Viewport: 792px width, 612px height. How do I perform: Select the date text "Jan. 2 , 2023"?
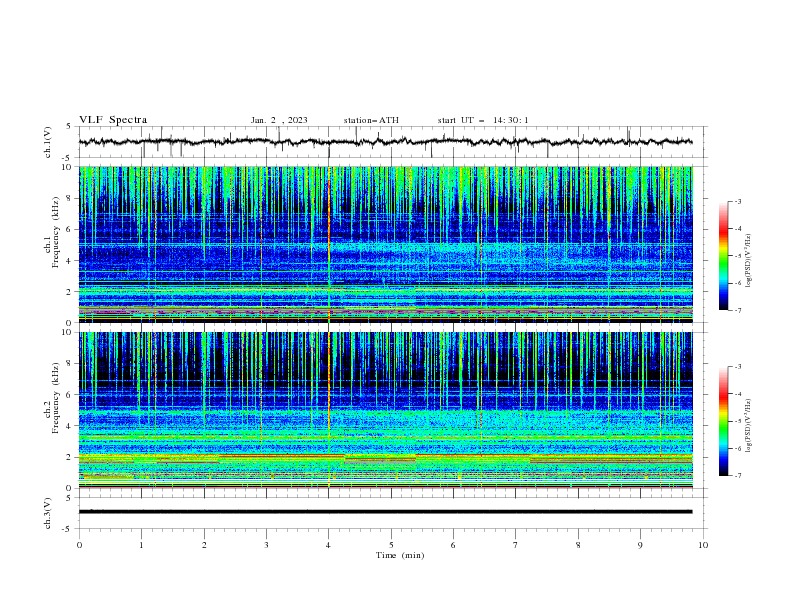pyautogui.click(x=279, y=120)
